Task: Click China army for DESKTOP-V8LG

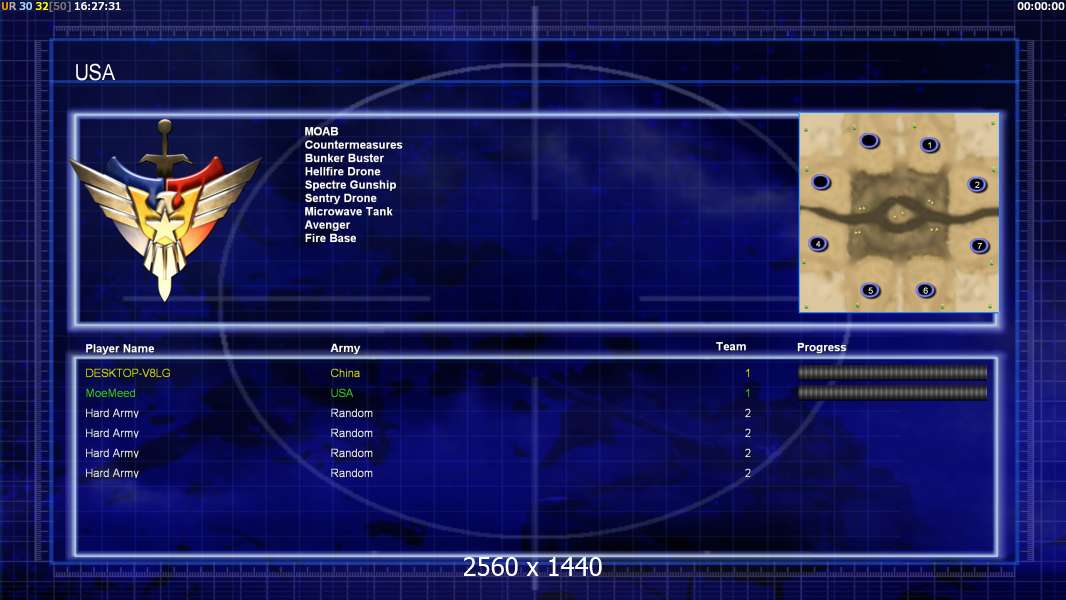Action: [x=345, y=373]
